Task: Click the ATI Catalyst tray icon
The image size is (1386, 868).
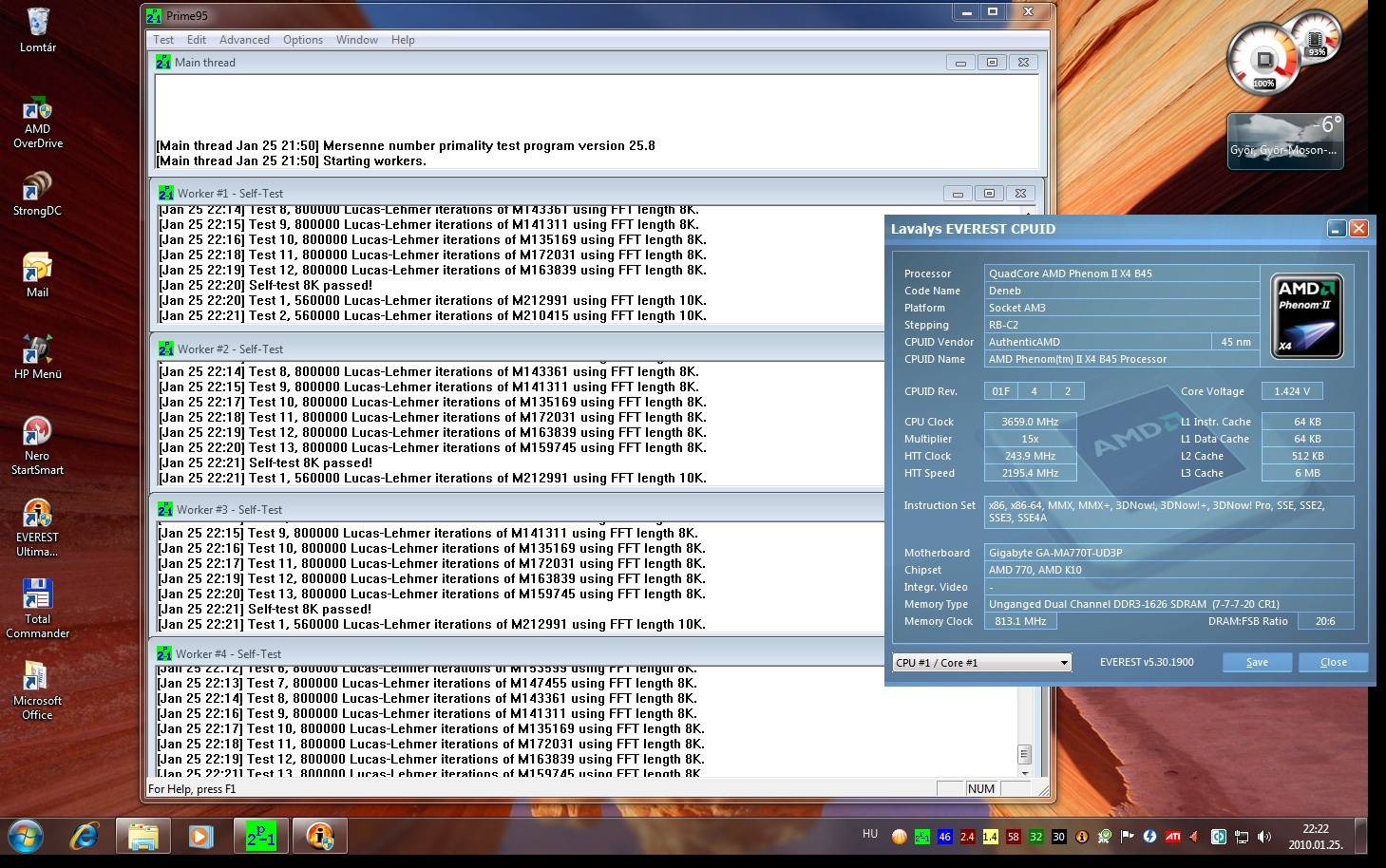Action: pyautogui.click(x=1173, y=837)
